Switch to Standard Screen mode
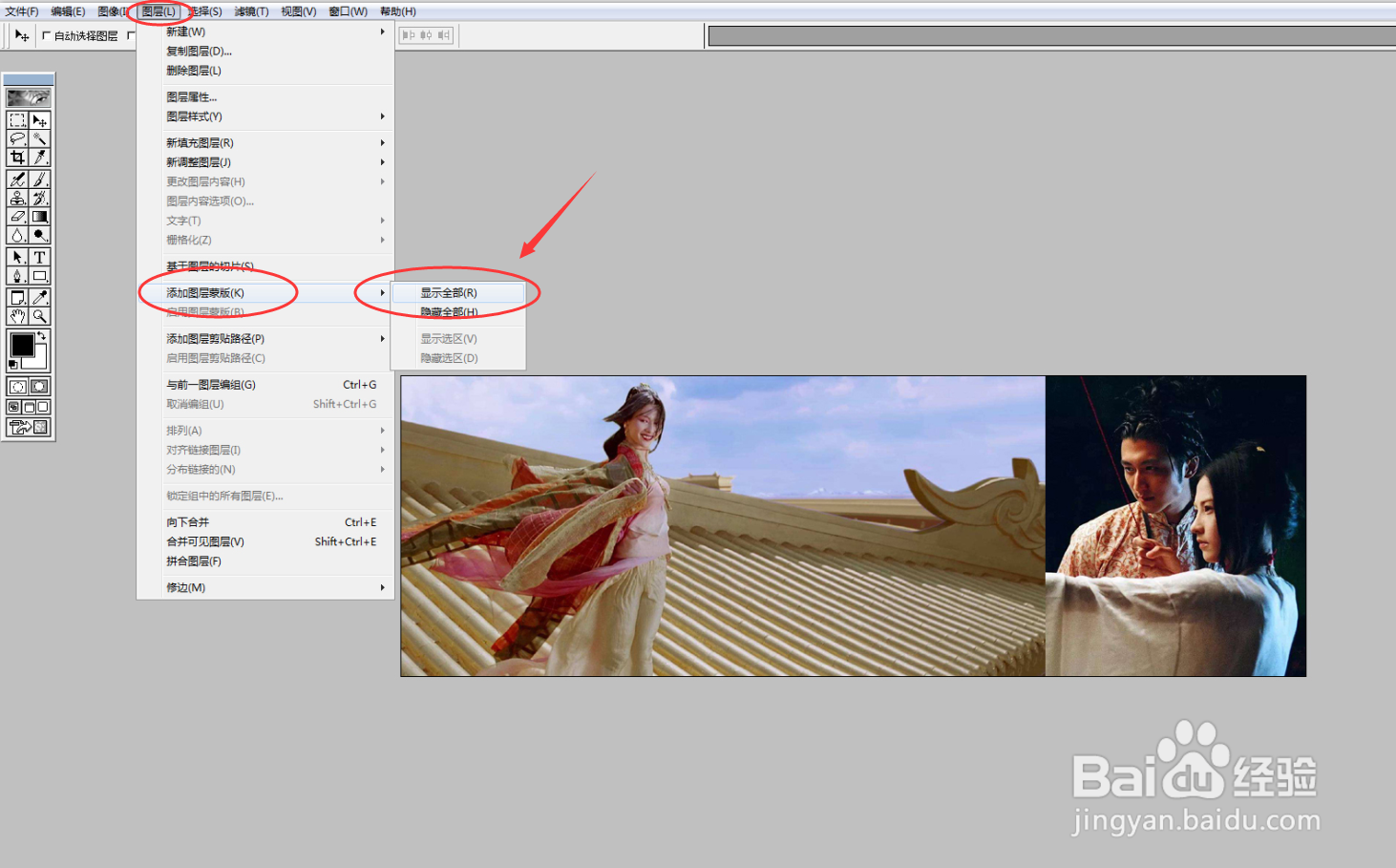 tap(13, 407)
